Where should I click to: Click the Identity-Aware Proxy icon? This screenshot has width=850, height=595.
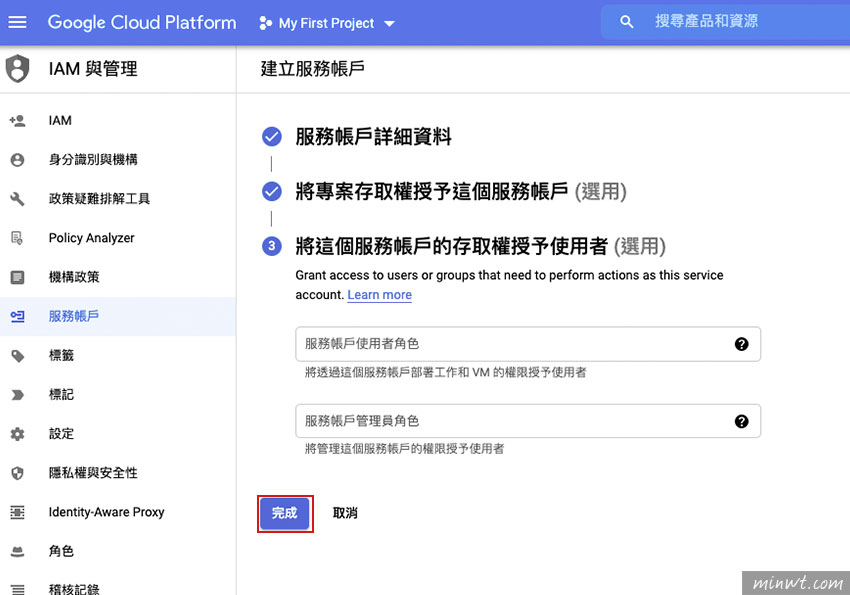17,512
